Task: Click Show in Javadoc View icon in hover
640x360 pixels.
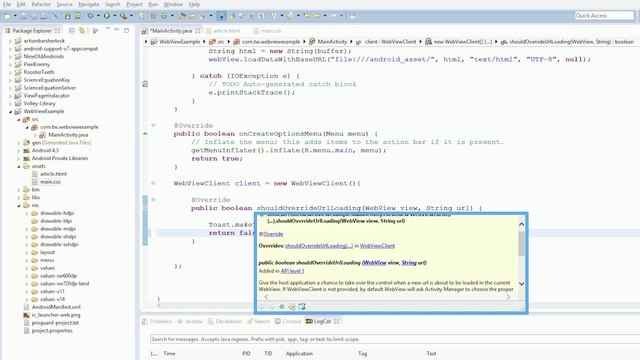Action: tap(282, 307)
